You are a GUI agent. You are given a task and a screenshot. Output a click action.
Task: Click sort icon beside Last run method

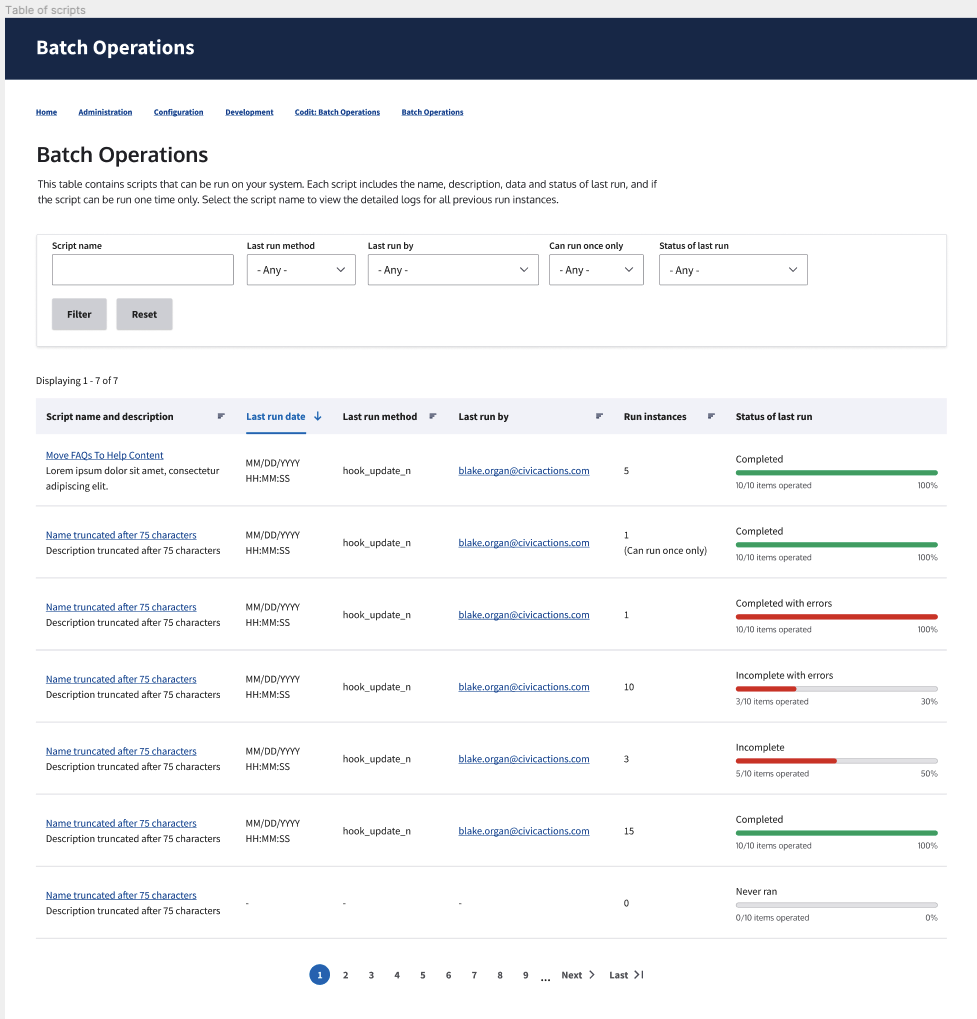tap(433, 416)
